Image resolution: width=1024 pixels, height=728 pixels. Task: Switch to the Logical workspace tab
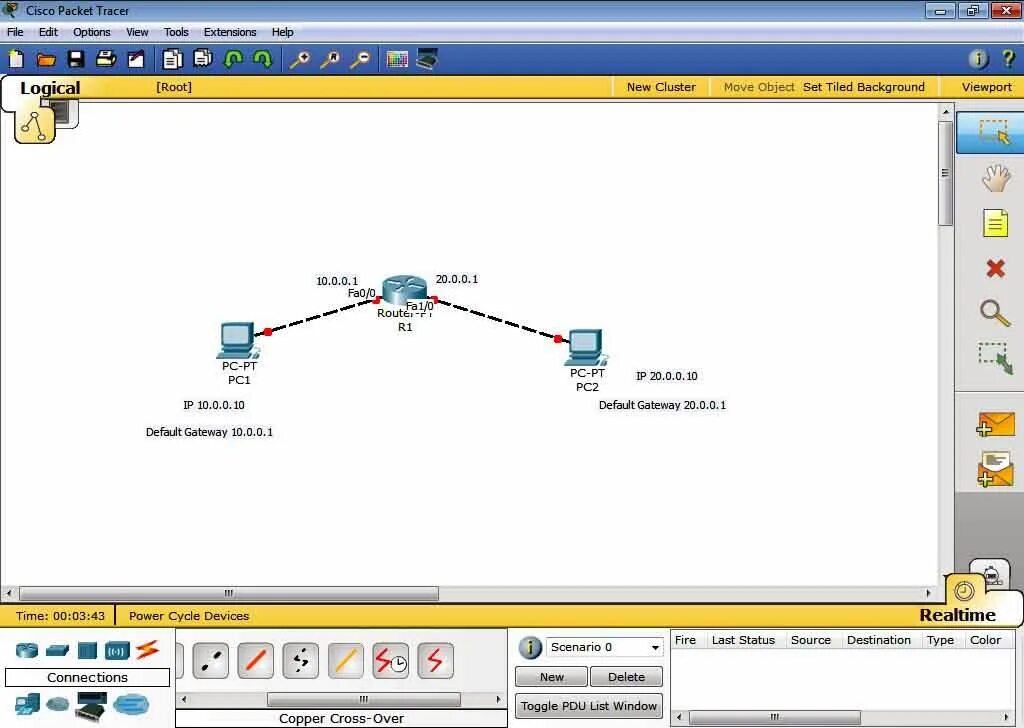coord(50,87)
